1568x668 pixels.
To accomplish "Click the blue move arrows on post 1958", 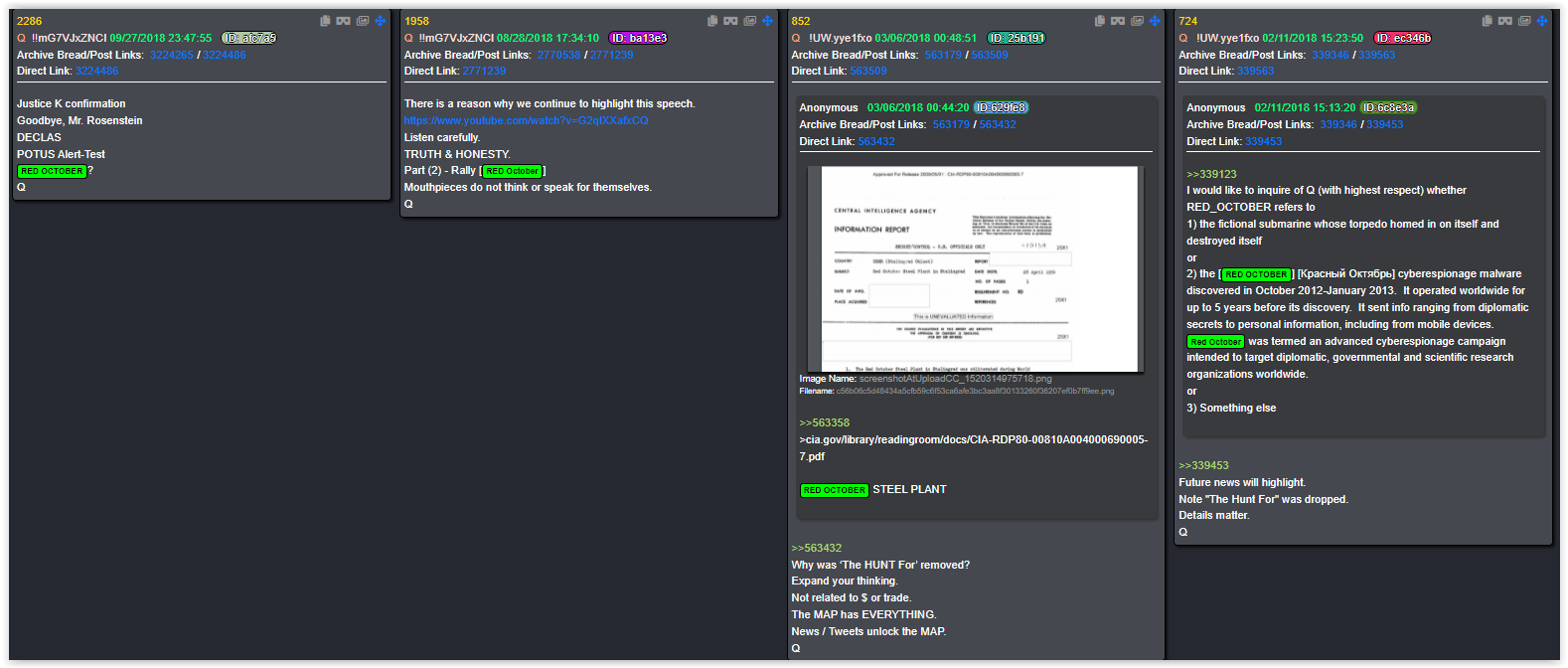I will click(x=767, y=21).
